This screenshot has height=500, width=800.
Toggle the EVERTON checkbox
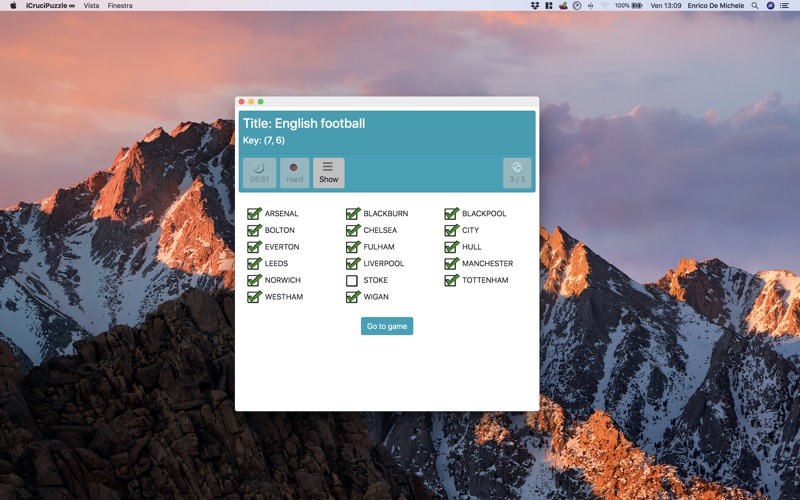[254, 247]
